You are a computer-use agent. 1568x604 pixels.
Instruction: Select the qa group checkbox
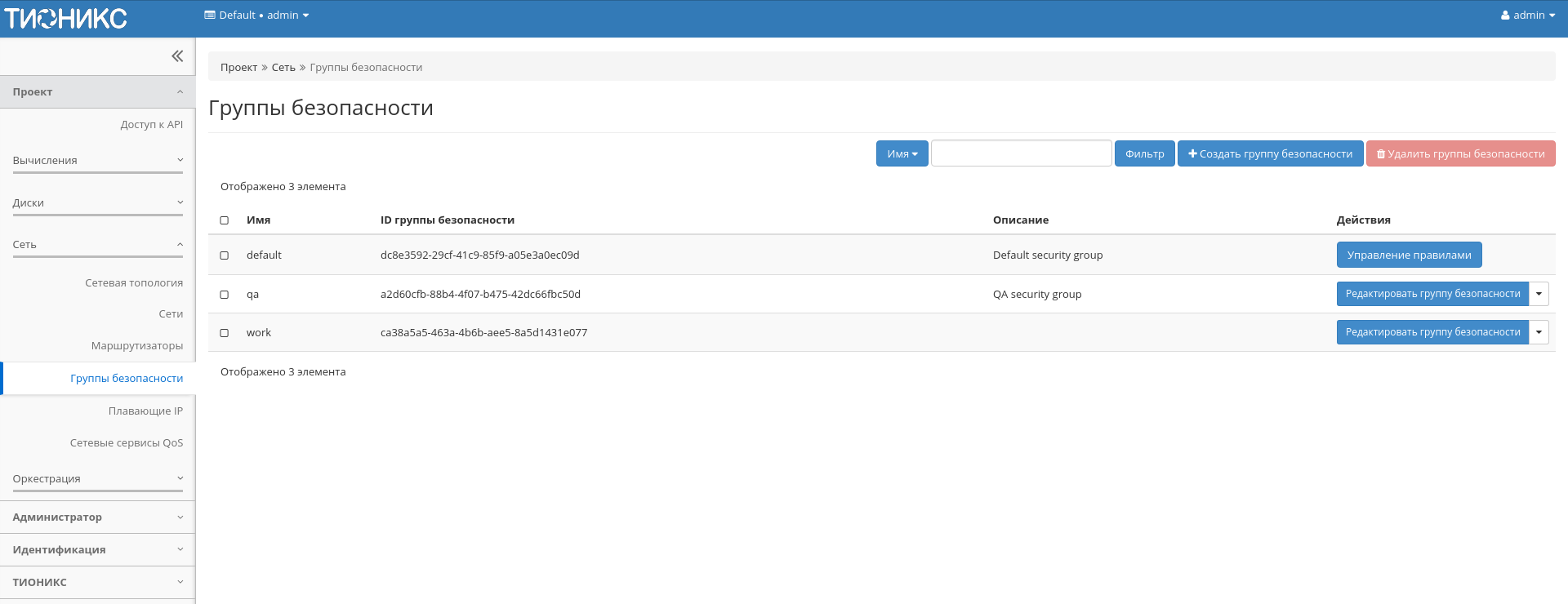[225, 295]
